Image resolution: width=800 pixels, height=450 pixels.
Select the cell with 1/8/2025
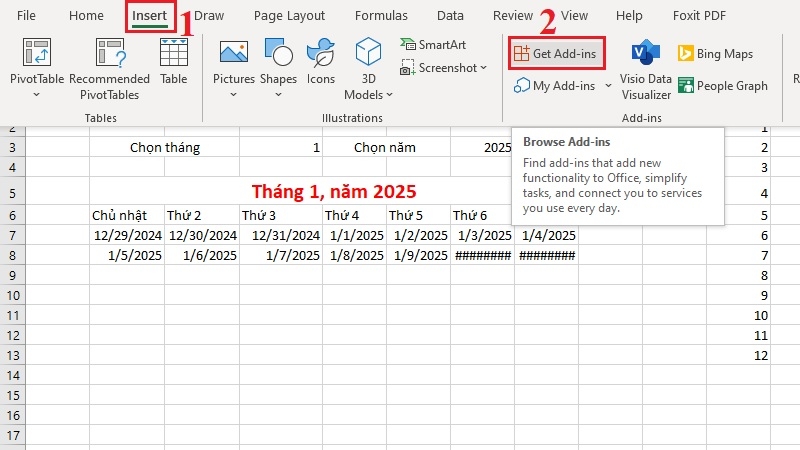click(355, 255)
